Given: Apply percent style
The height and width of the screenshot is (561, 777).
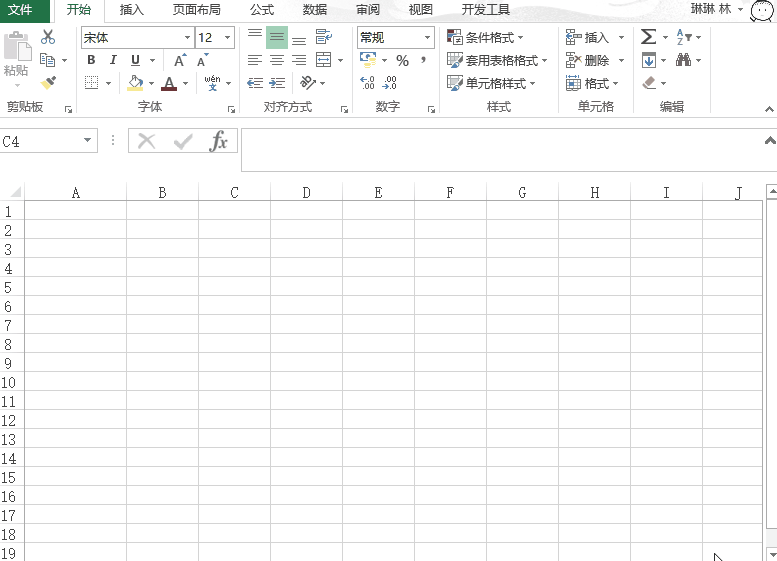Looking at the screenshot, I should 402,60.
